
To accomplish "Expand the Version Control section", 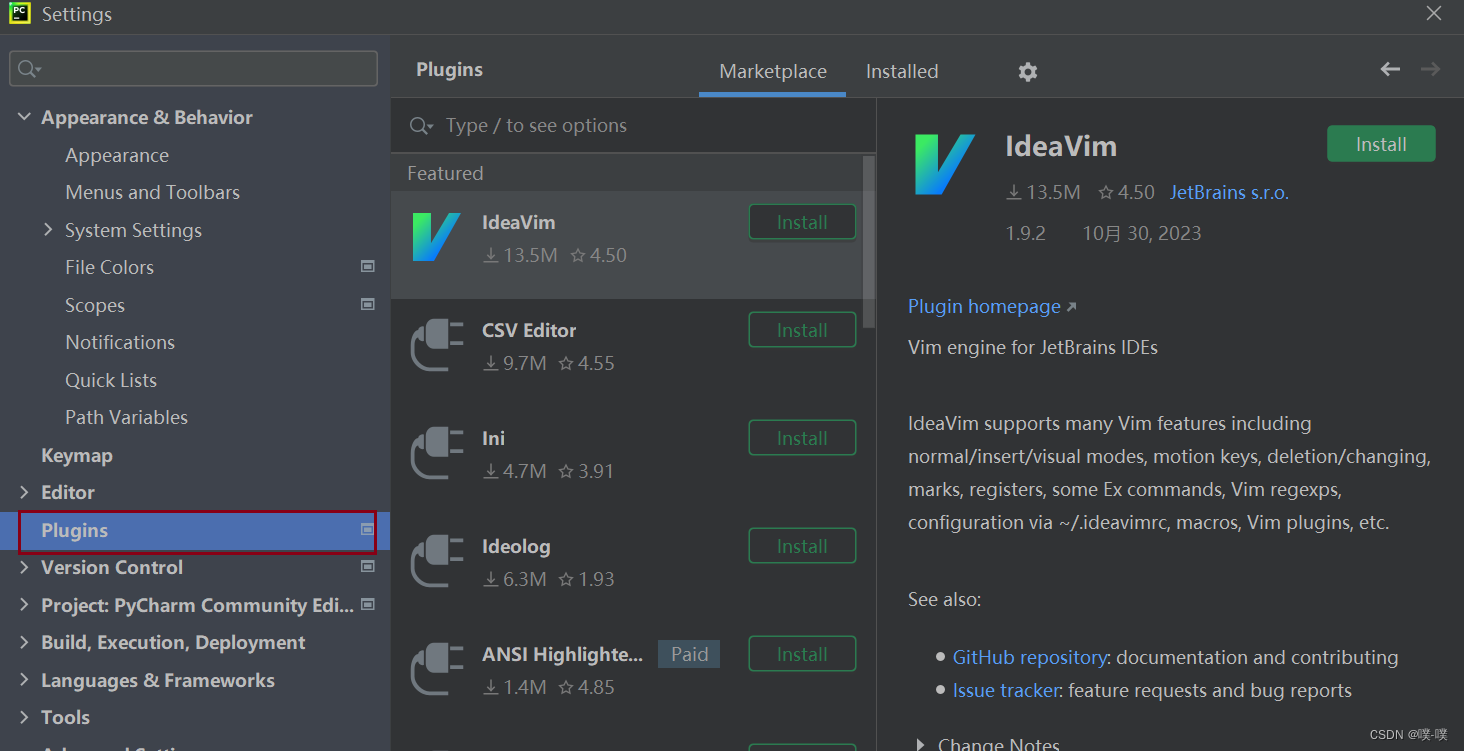I will click(x=24, y=567).
